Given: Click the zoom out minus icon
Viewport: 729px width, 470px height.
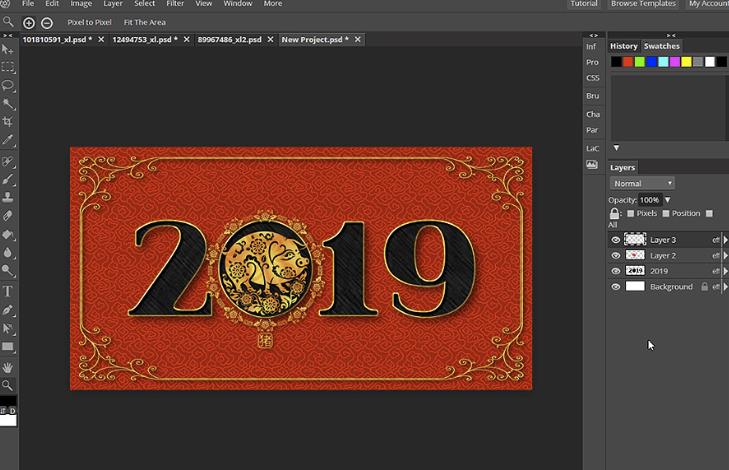Looking at the screenshot, I should [47, 23].
